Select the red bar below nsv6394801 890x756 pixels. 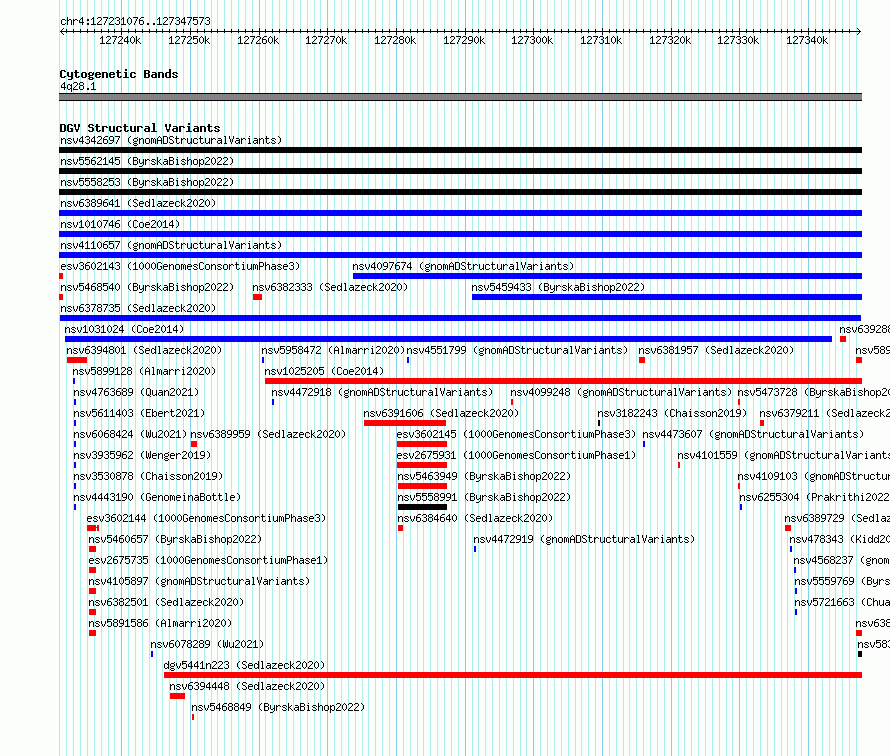tap(77, 360)
